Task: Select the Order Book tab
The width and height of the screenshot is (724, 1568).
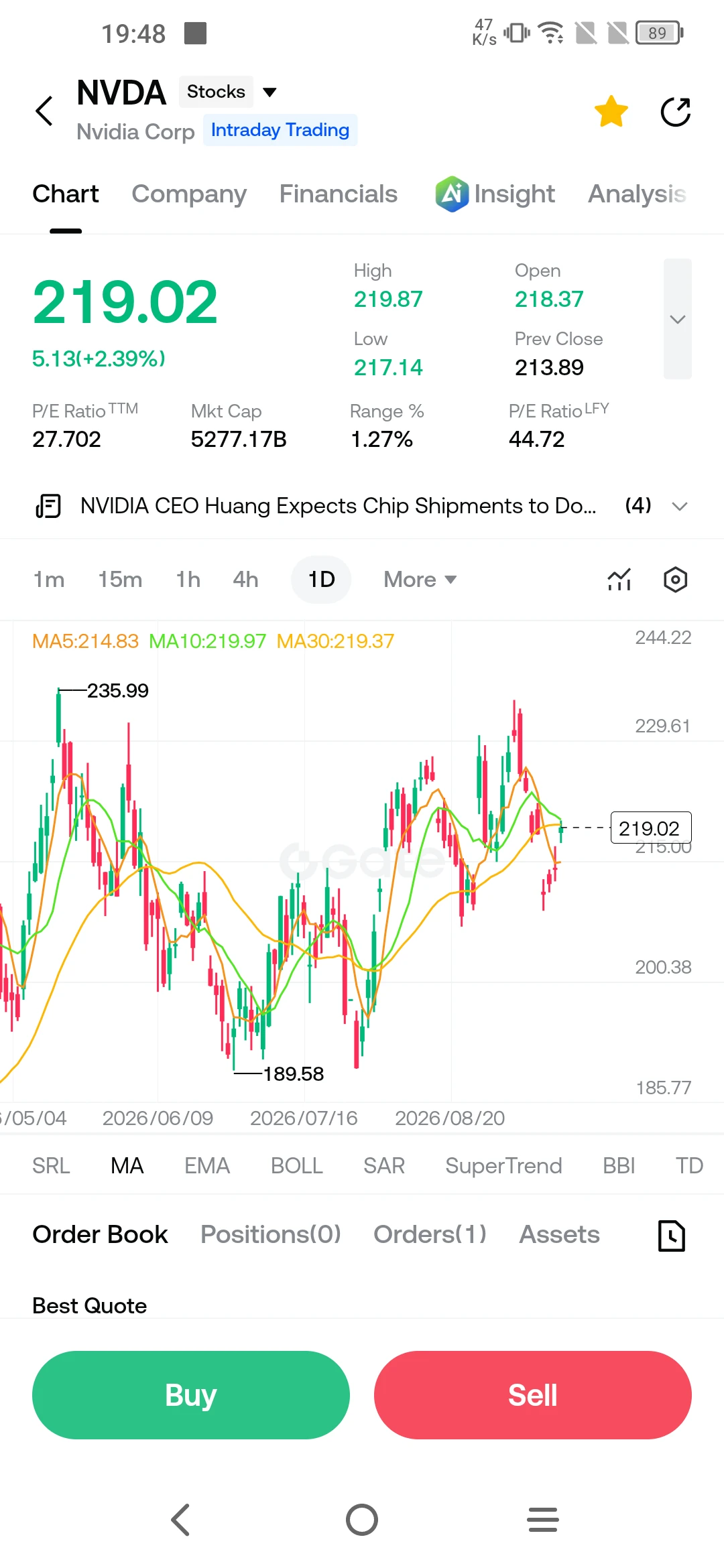Action: pyautogui.click(x=101, y=1234)
